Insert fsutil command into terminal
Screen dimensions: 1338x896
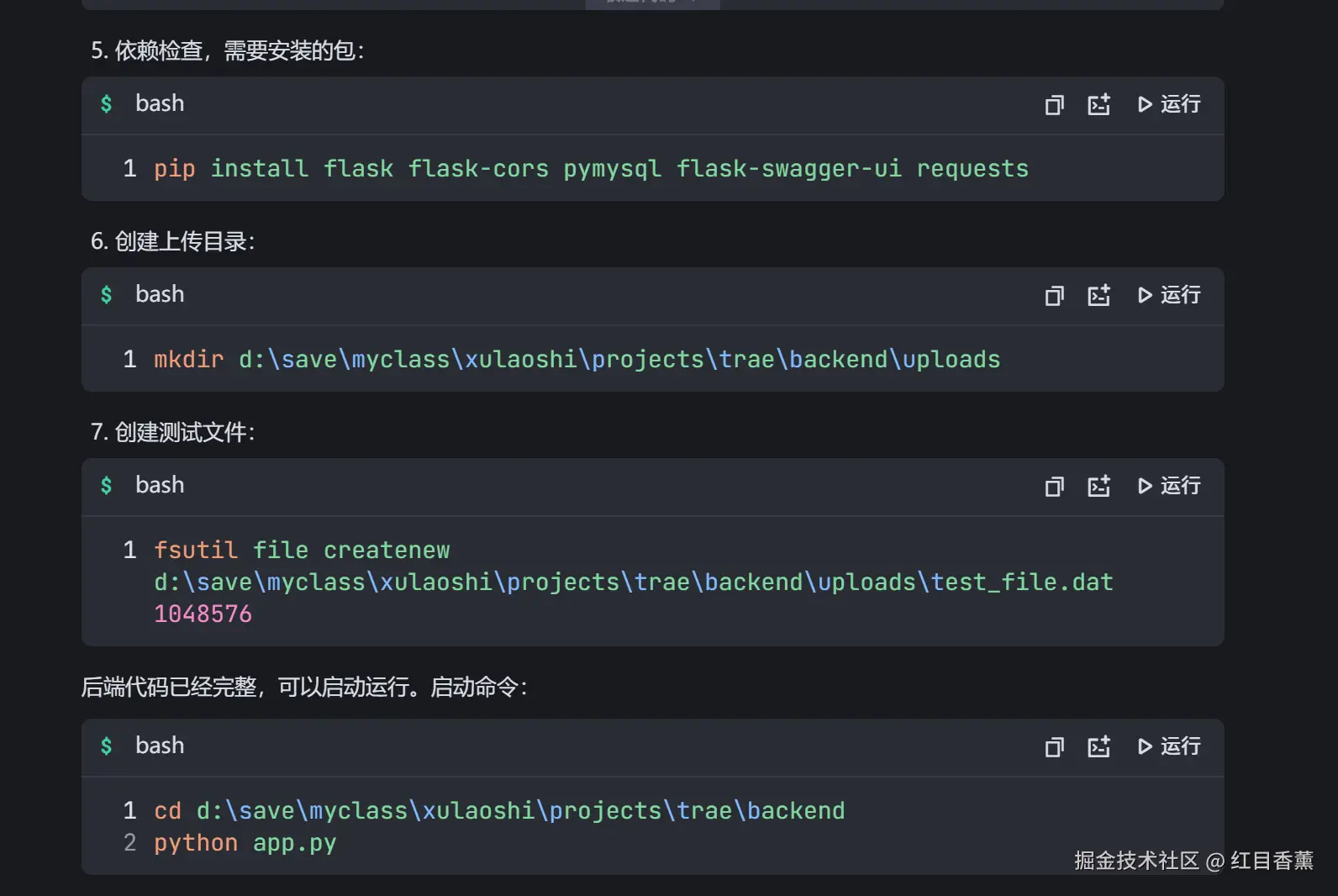(x=1098, y=487)
